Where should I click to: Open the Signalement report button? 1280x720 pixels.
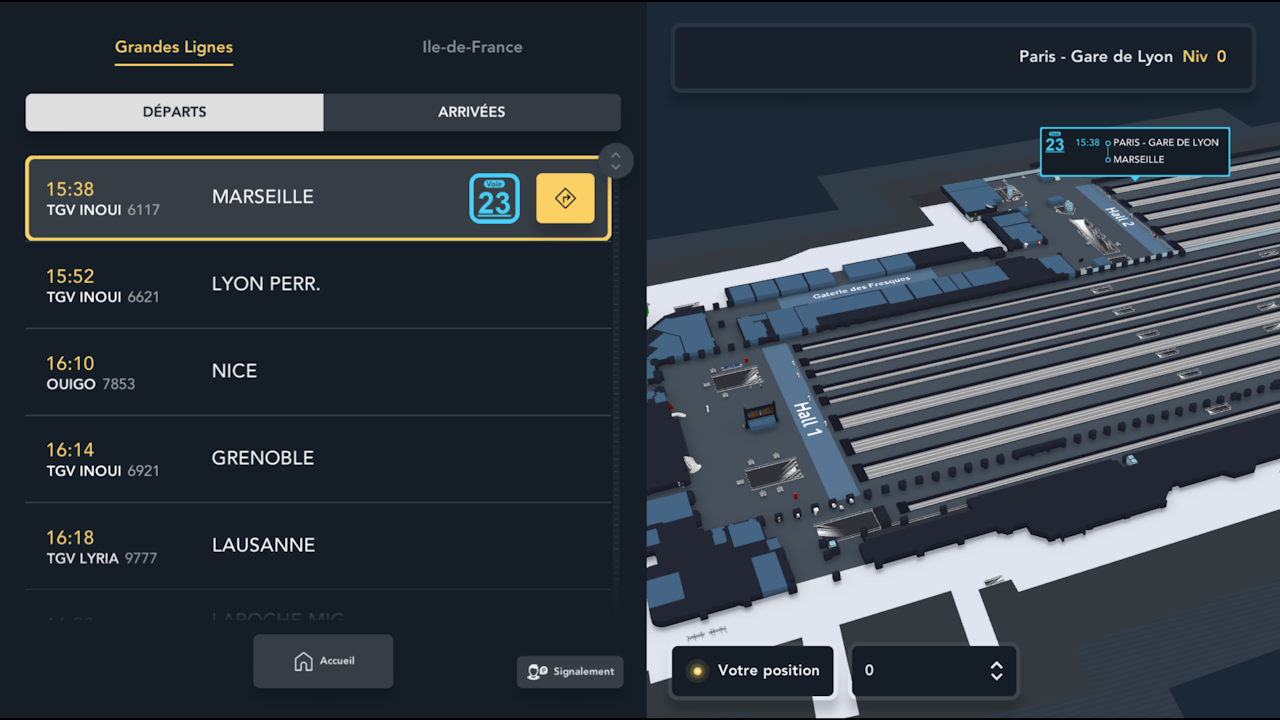pos(570,671)
